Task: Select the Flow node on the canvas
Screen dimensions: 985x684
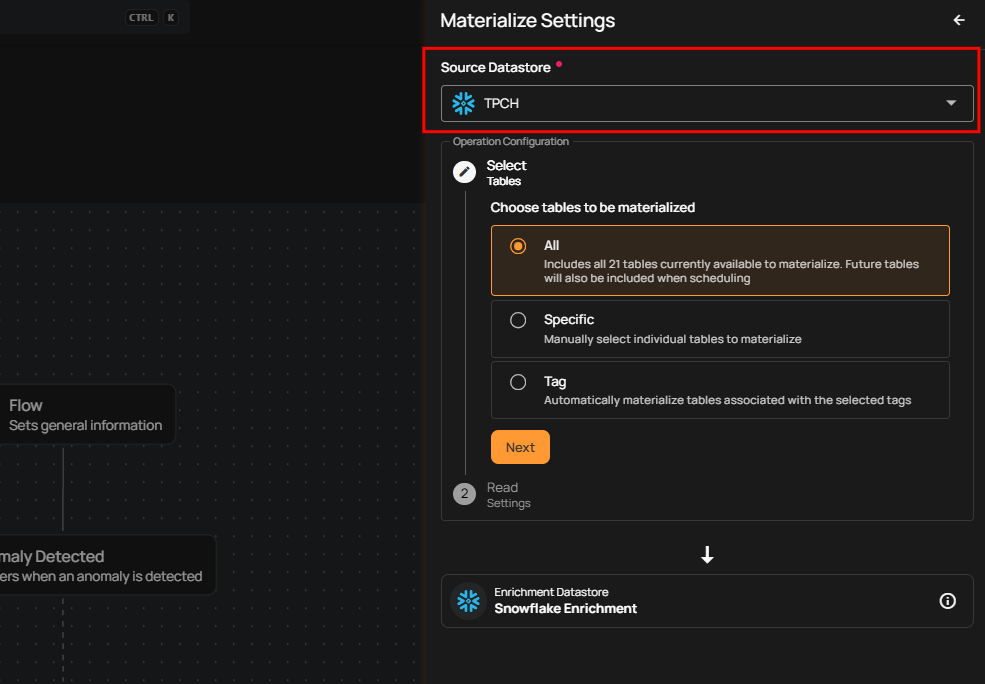Action: [85, 415]
